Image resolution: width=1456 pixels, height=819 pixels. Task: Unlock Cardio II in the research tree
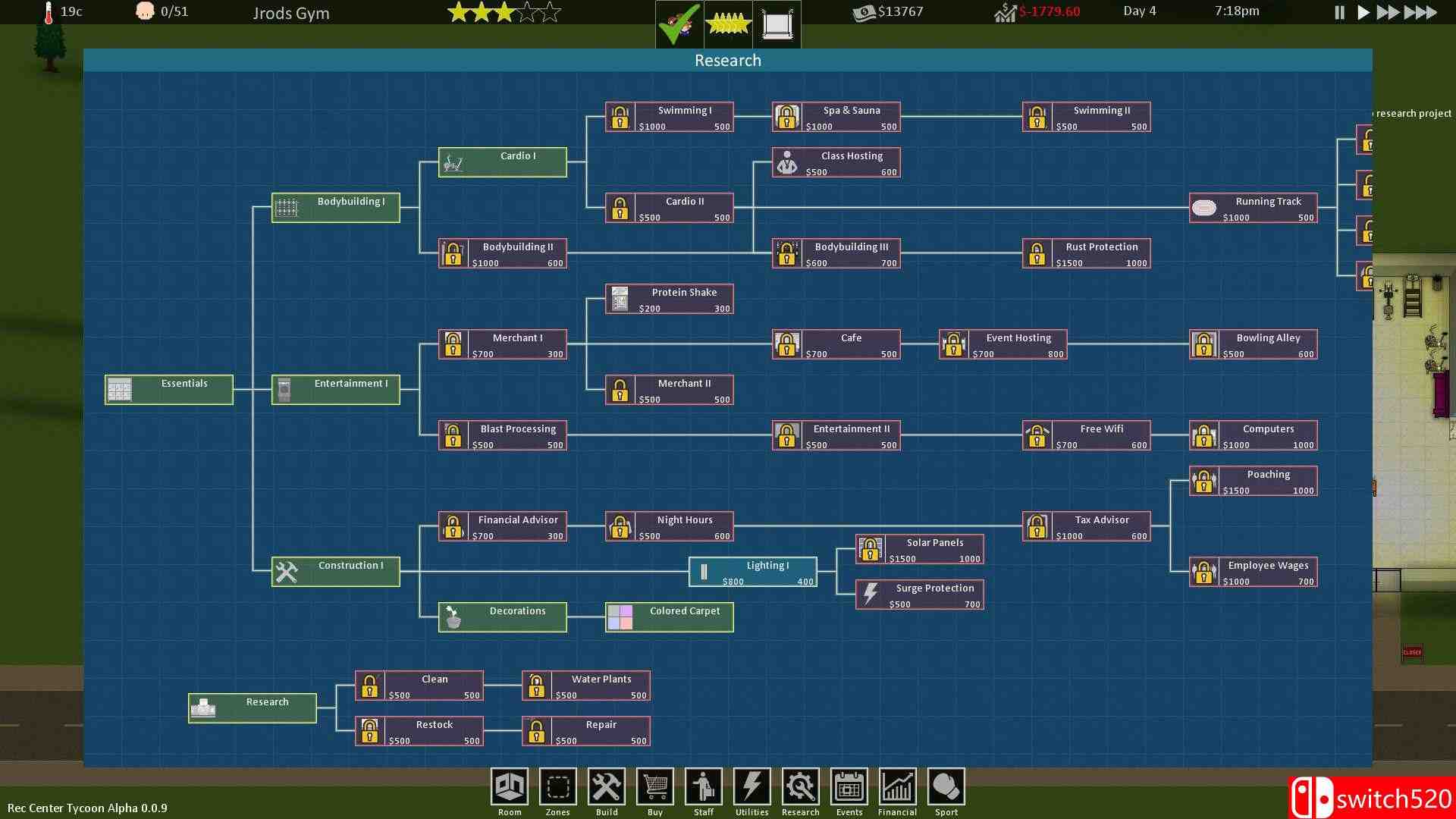tap(669, 208)
